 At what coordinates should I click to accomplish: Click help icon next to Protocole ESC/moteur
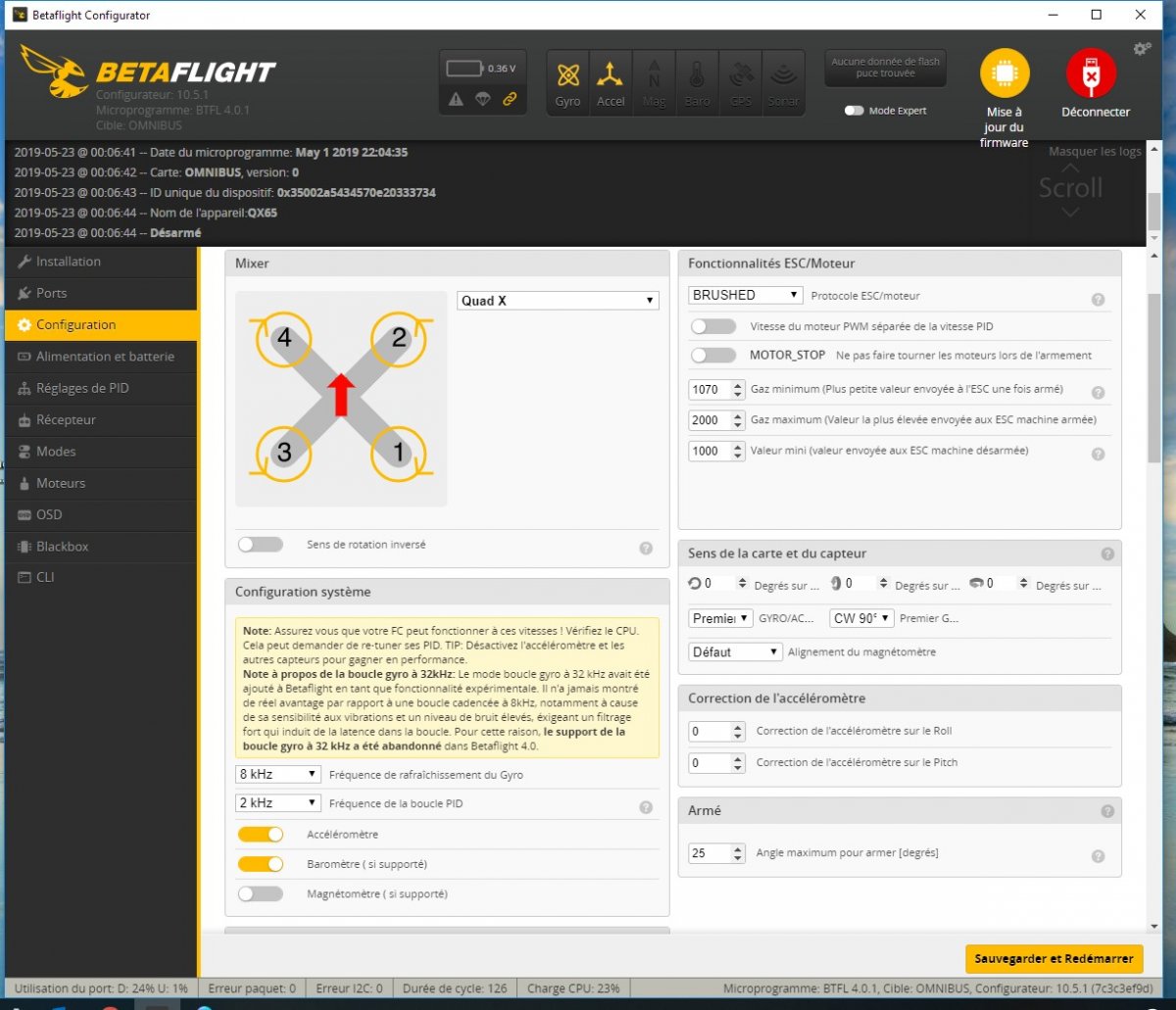pyautogui.click(x=1098, y=300)
